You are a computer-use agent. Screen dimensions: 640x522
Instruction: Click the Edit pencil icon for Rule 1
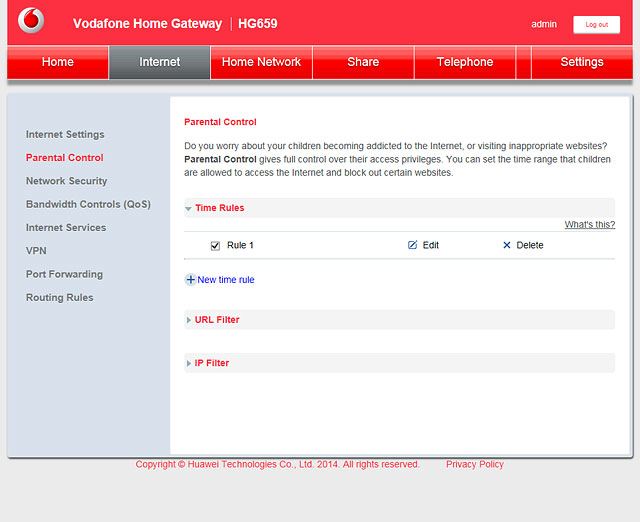click(412, 245)
